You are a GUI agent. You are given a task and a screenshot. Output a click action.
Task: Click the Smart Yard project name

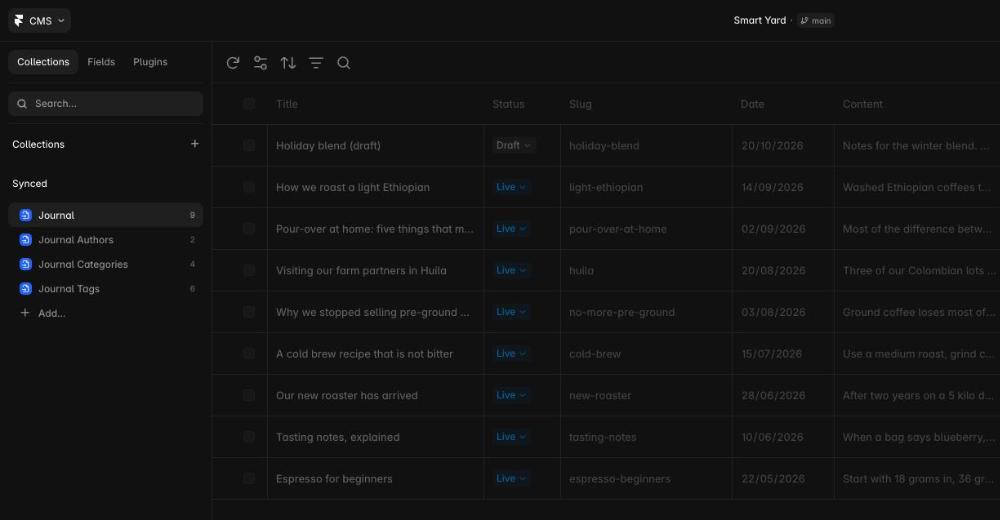760,20
